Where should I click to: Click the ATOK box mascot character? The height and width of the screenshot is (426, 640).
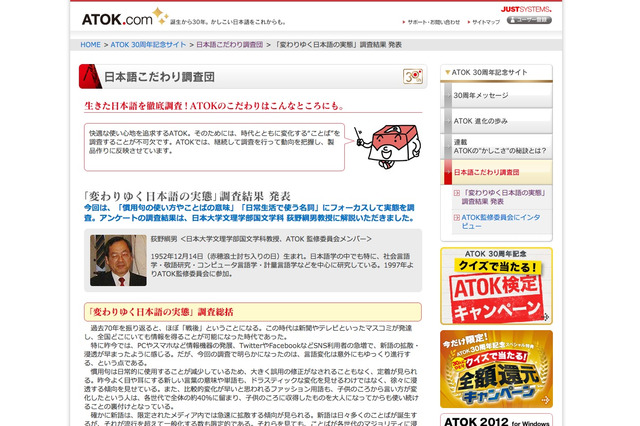pos(389,146)
